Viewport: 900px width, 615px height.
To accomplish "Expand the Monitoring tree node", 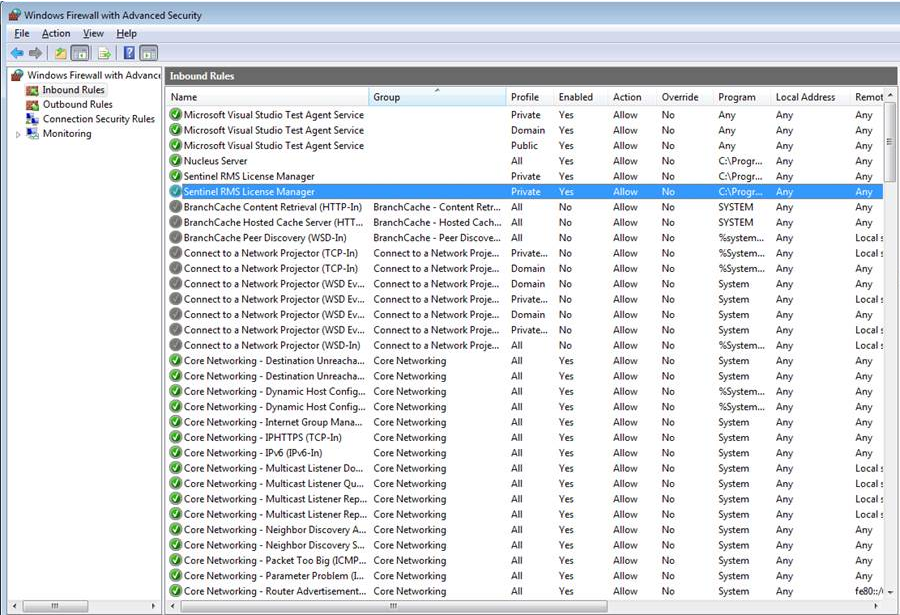I will (x=18, y=134).
